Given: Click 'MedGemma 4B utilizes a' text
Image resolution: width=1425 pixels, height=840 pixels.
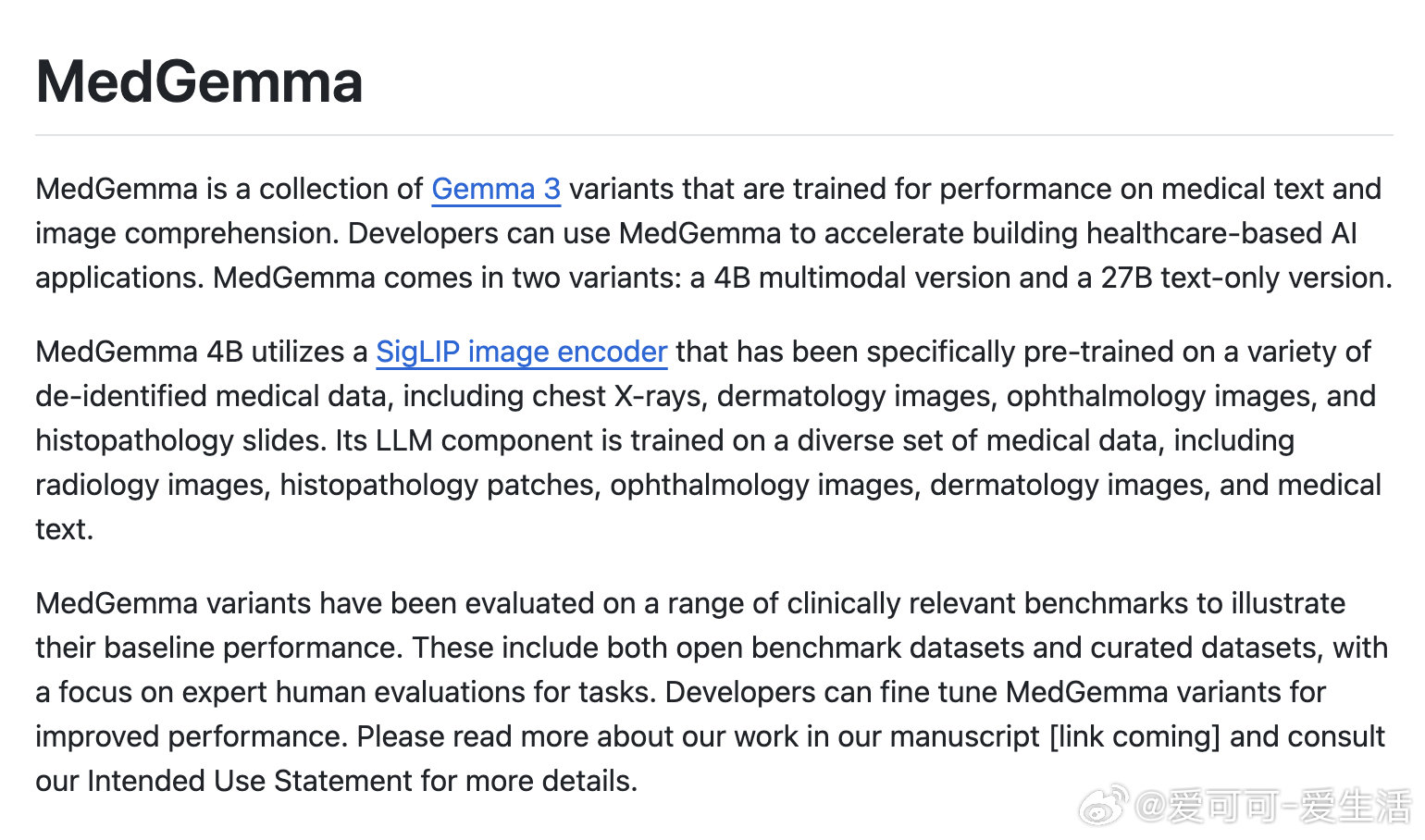Looking at the screenshot, I should tap(201, 352).
